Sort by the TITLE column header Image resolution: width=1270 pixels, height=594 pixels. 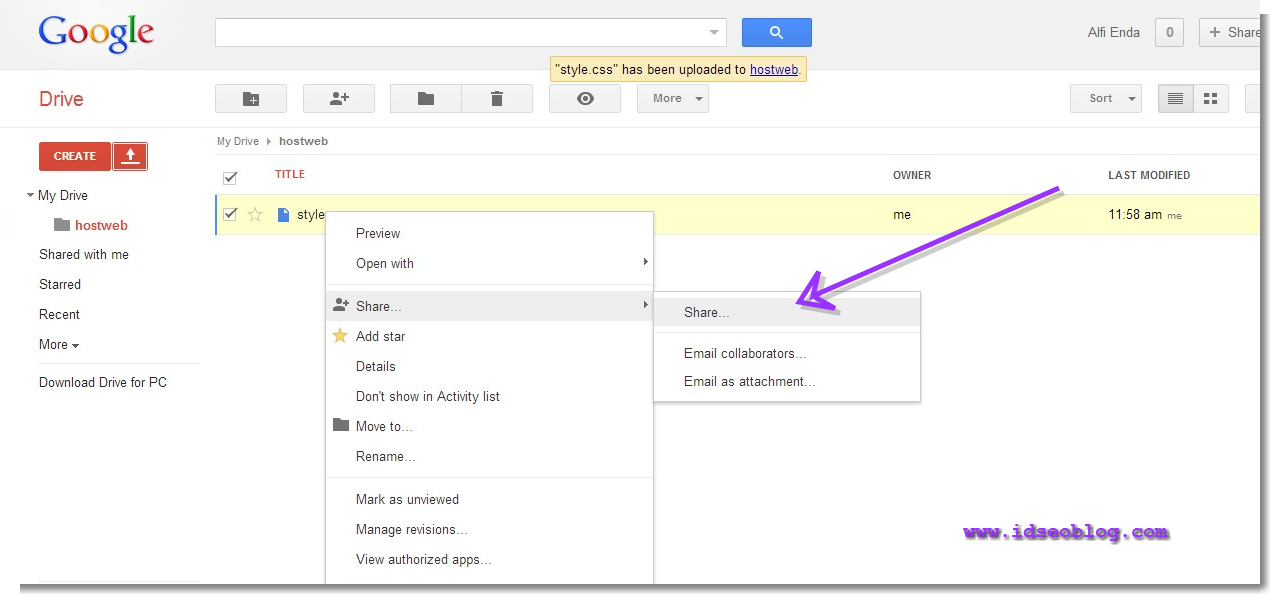click(290, 174)
